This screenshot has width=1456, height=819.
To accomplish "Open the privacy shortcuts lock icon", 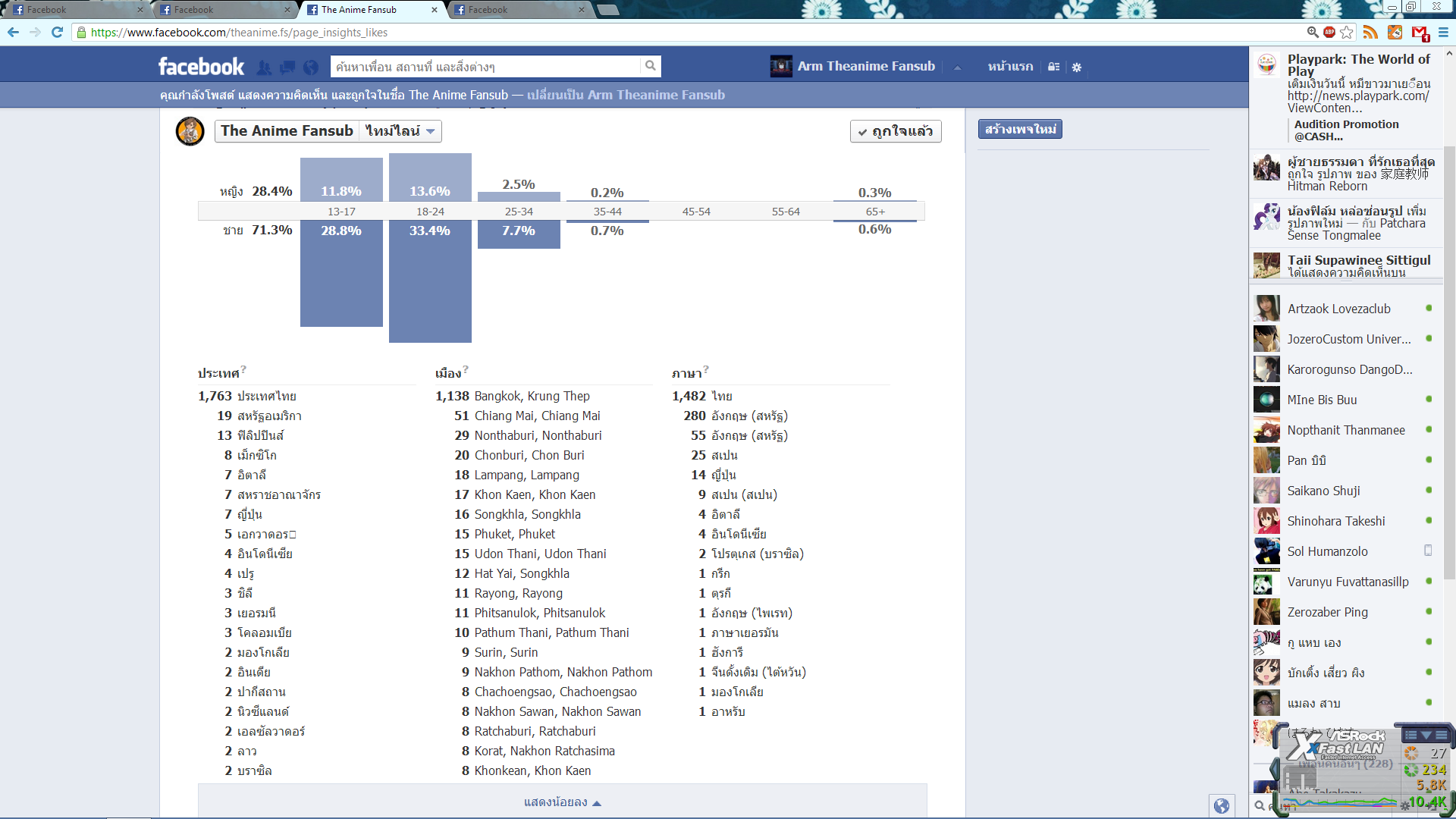I will (1053, 67).
